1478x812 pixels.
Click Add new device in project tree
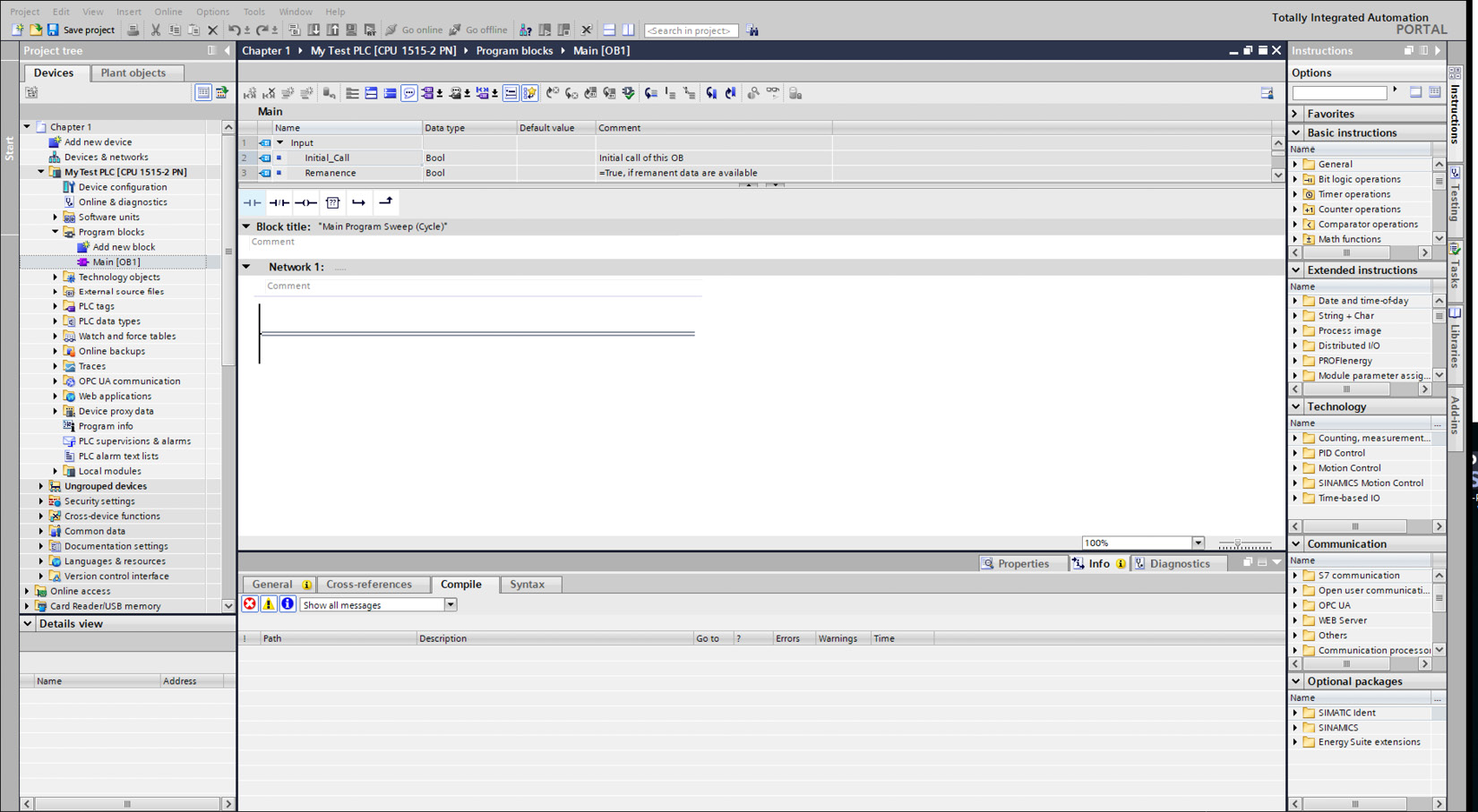[x=98, y=142]
